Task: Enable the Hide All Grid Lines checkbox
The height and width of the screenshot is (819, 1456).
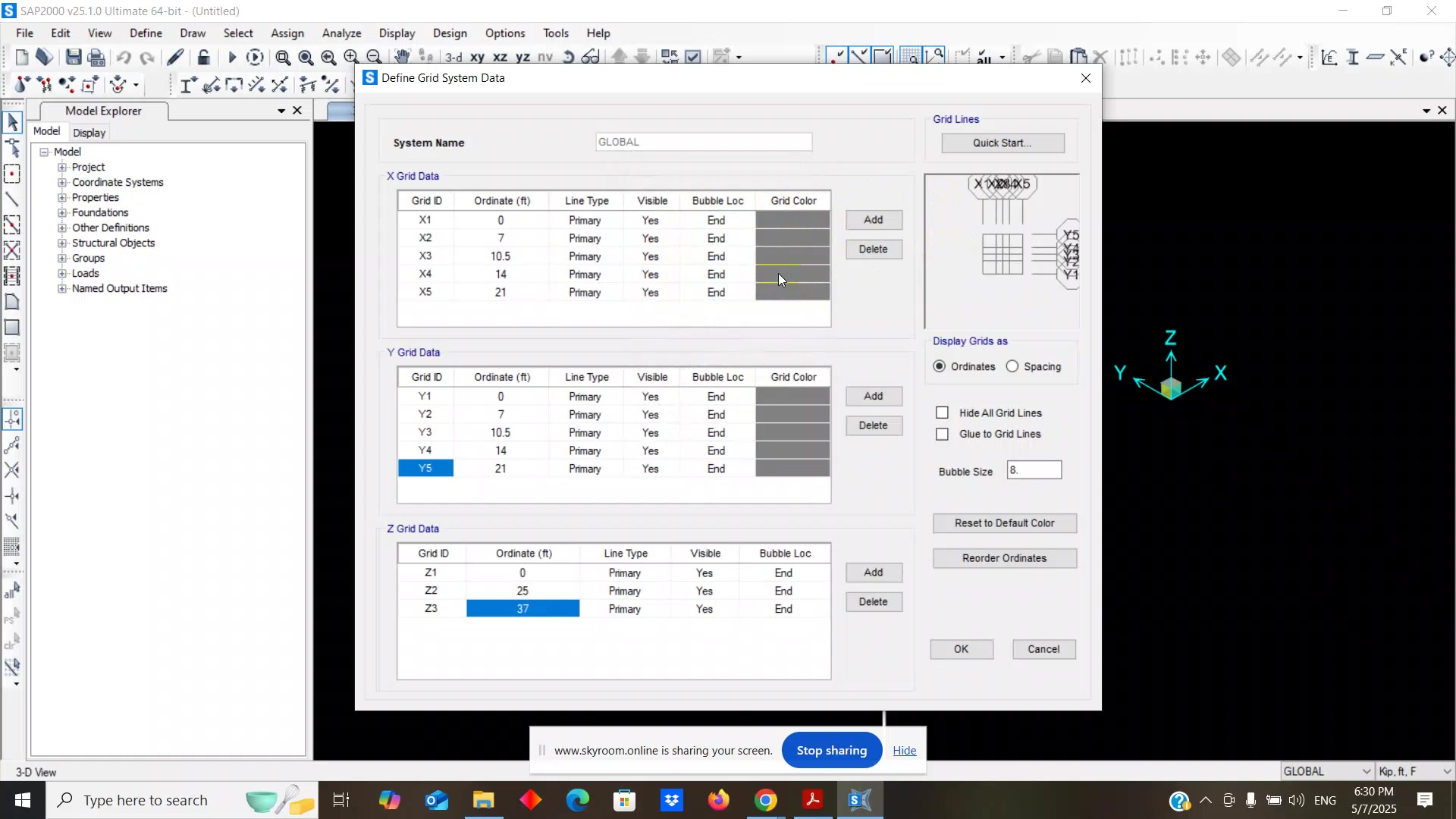Action: (942, 413)
